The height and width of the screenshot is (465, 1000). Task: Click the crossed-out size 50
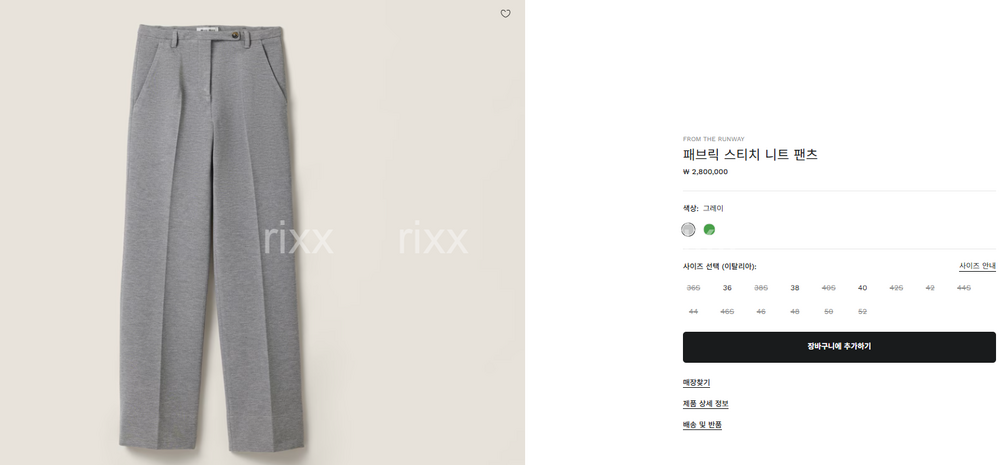coord(828,312)
